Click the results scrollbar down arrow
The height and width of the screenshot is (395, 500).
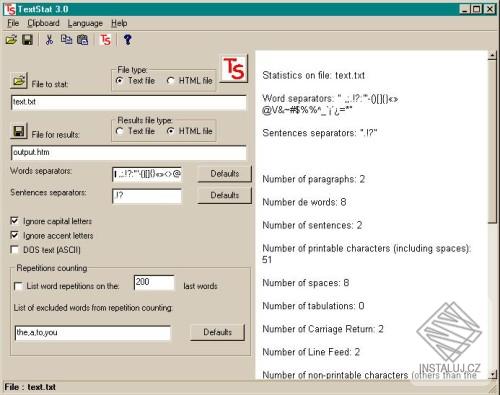pyautogui.click(x=492, y=375)
